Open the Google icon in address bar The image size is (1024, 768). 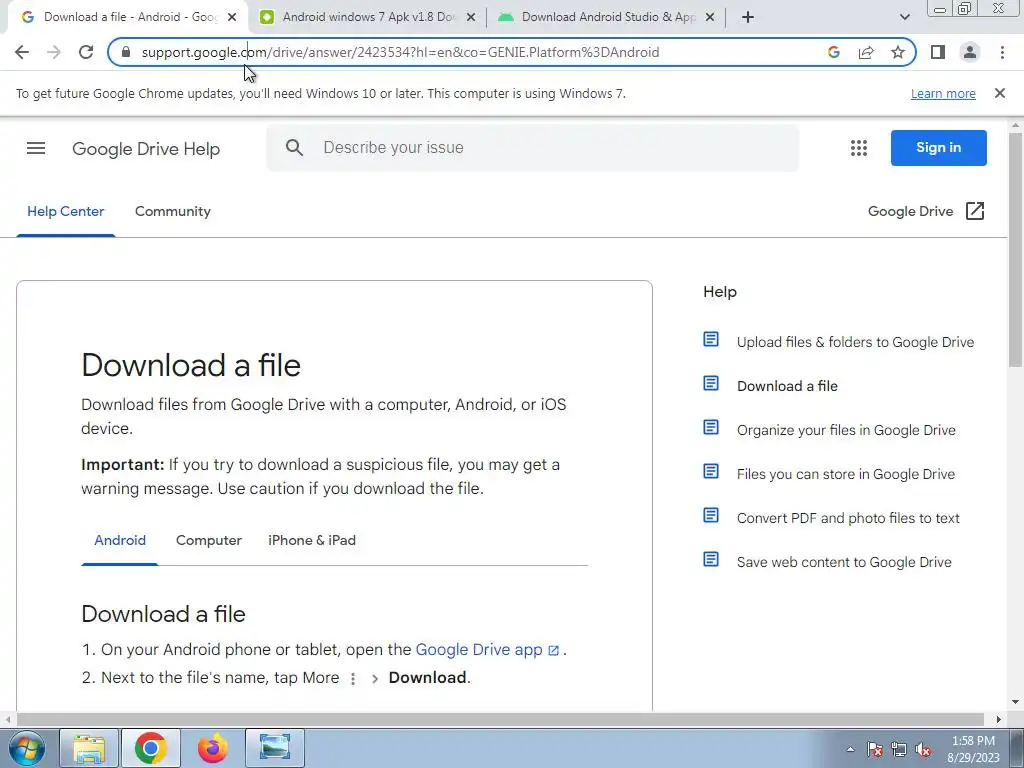coord(833,52)
